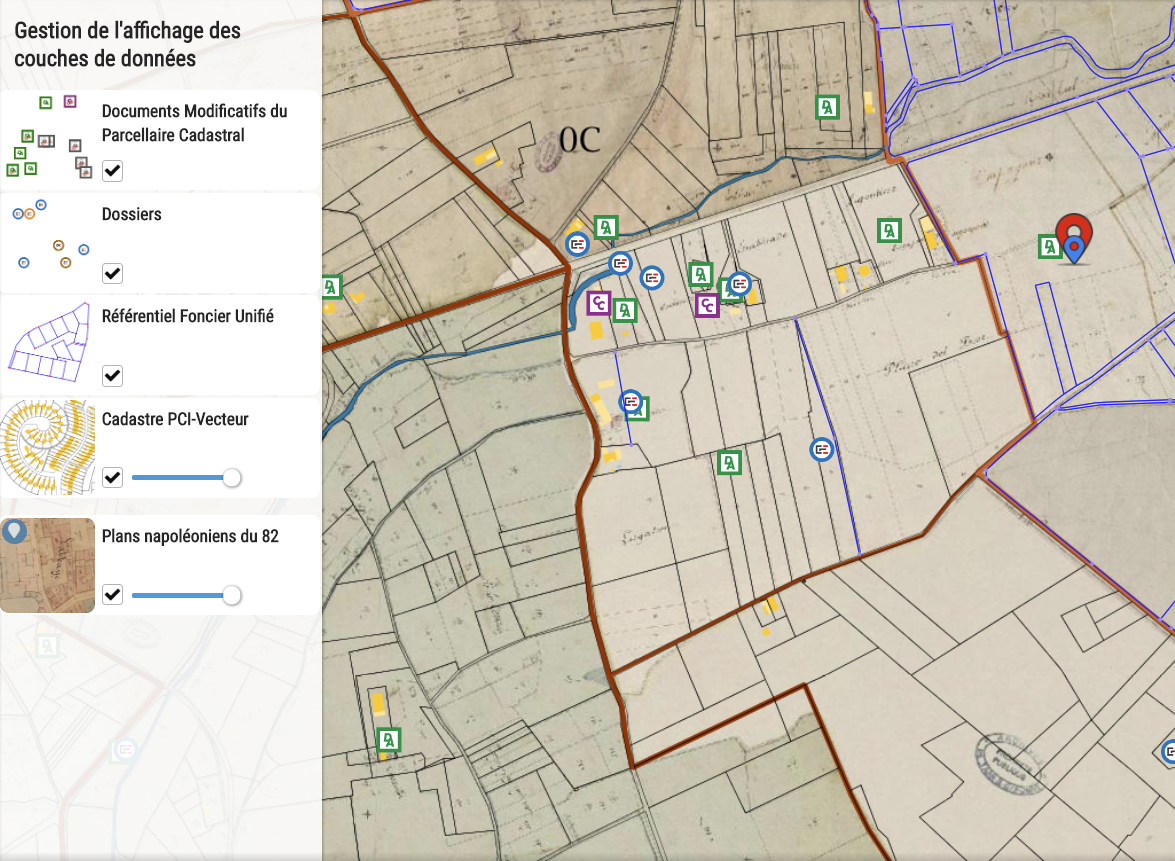Click the green document marker at the map's left edge
Viewport: 1175px width, 861px height.
click(x=331, y=288)
